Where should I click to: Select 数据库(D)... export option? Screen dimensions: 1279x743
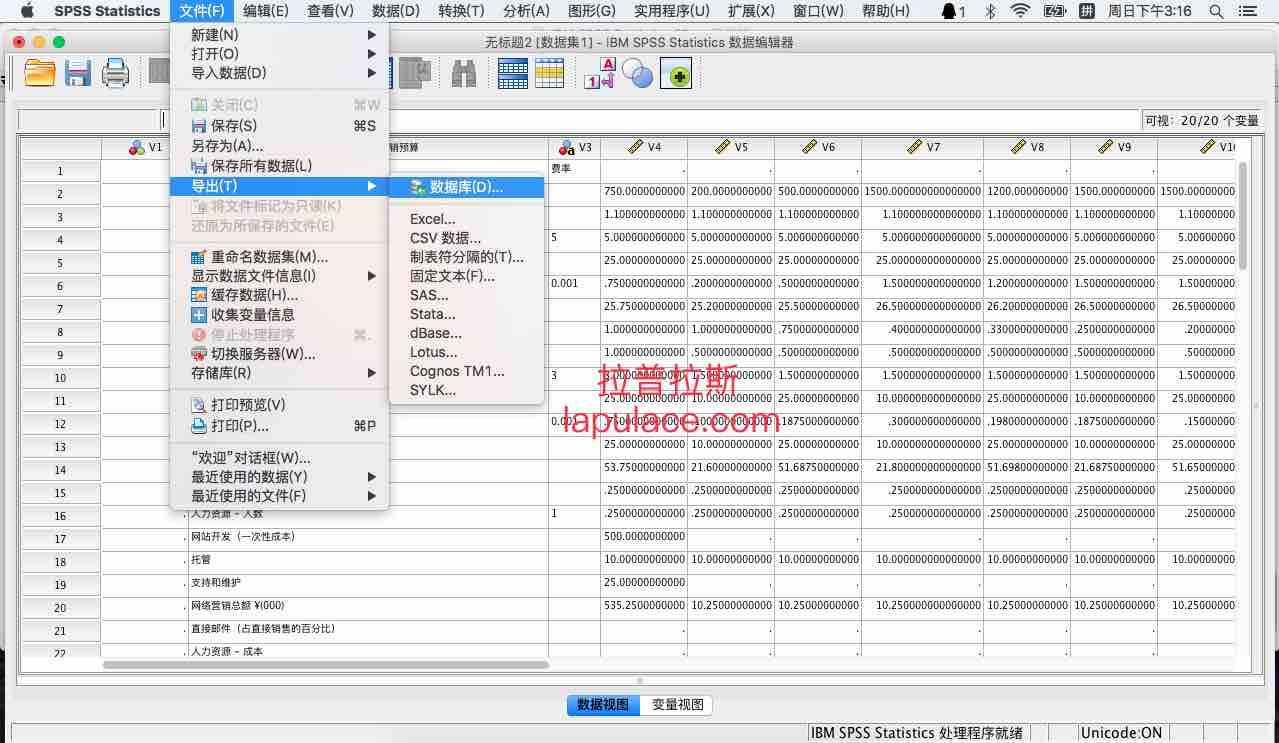click(466, 187)
